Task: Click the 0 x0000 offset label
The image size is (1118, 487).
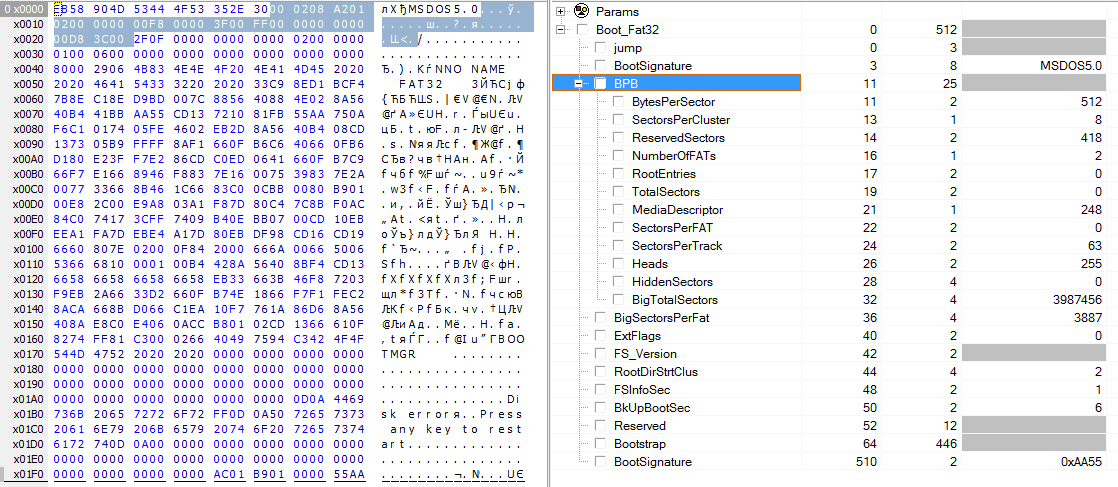Action: point(23,9)
